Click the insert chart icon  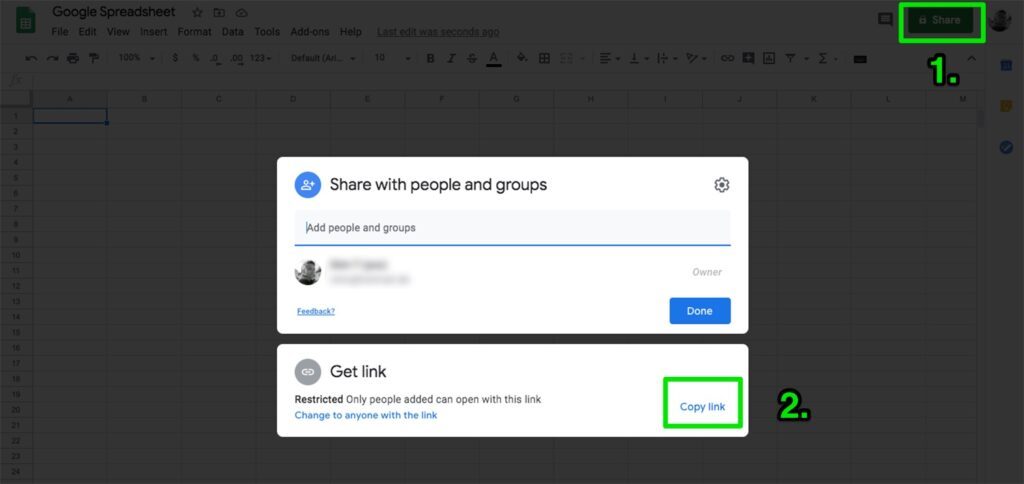click(x=769, y=58)
